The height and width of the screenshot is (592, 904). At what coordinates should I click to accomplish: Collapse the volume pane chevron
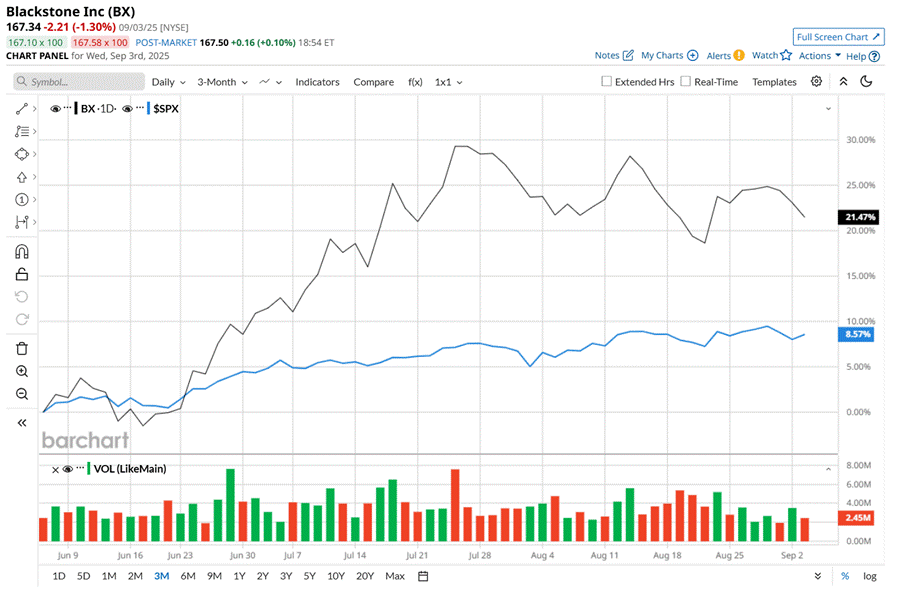coord(828,469)
